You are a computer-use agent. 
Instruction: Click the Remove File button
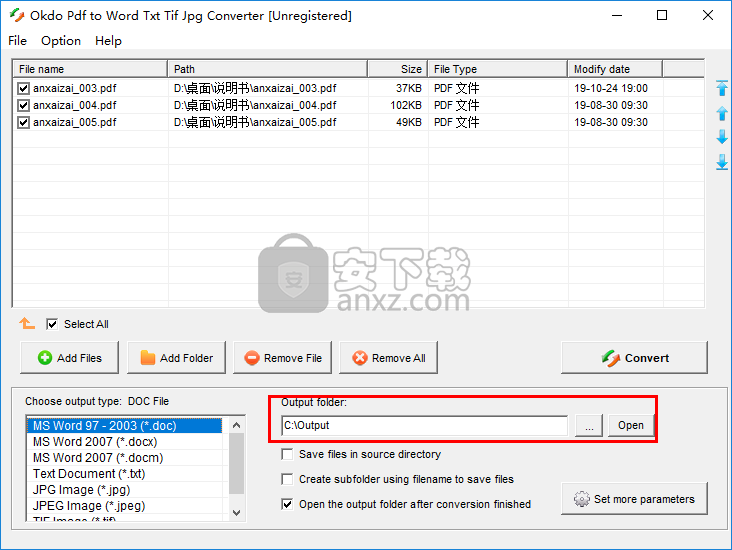[282, 358]
